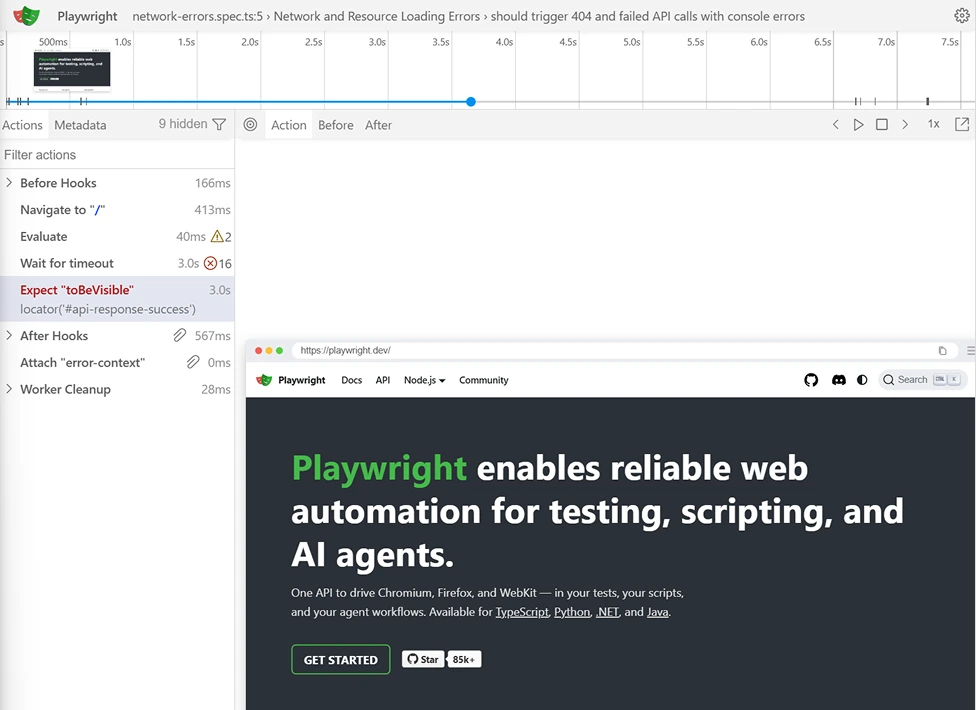Select the Navigate to "/" action
This screenshot has height=710, width=976.
click(x=117, y=210)
